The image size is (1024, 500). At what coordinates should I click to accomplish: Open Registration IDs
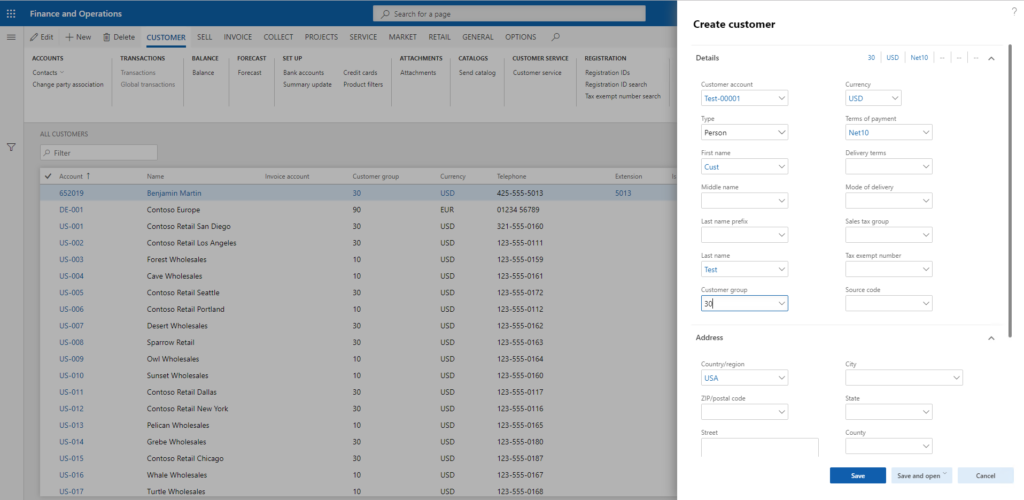tap(607, 72)
